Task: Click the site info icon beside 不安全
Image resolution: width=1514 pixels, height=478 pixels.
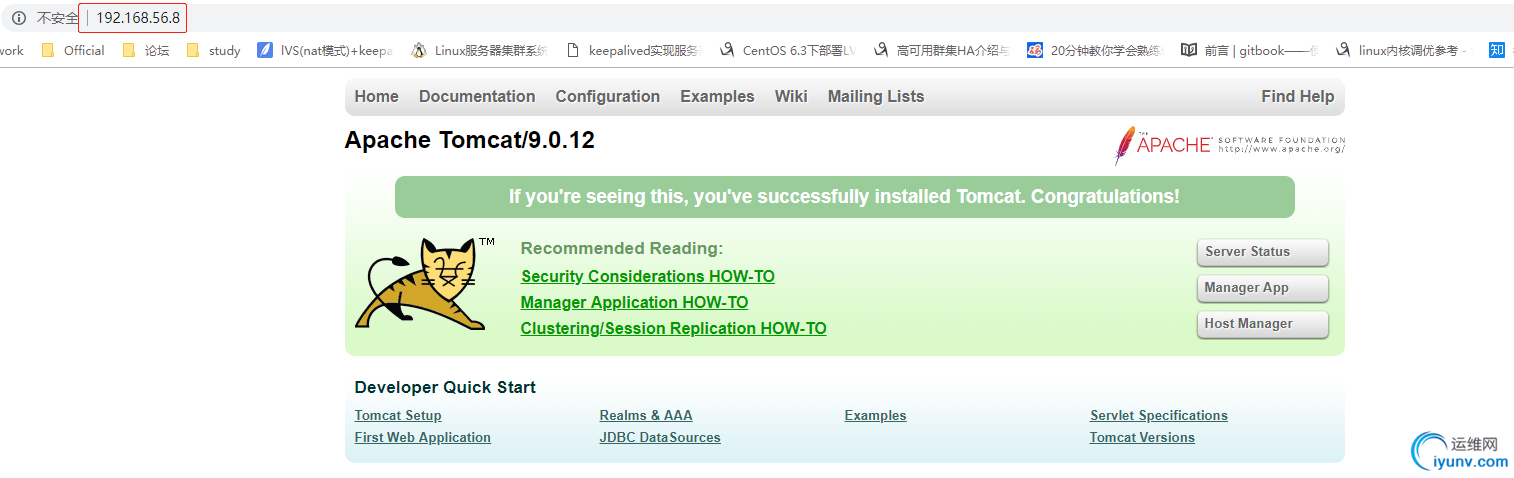Action: coord(19,18)
